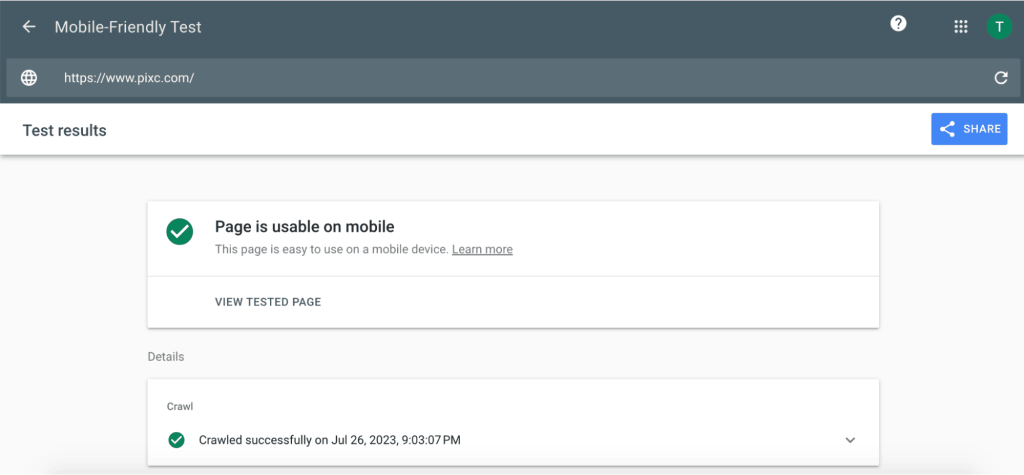Open the account avatar labeled T
The image size is (1024, 475).
point(999,27)
